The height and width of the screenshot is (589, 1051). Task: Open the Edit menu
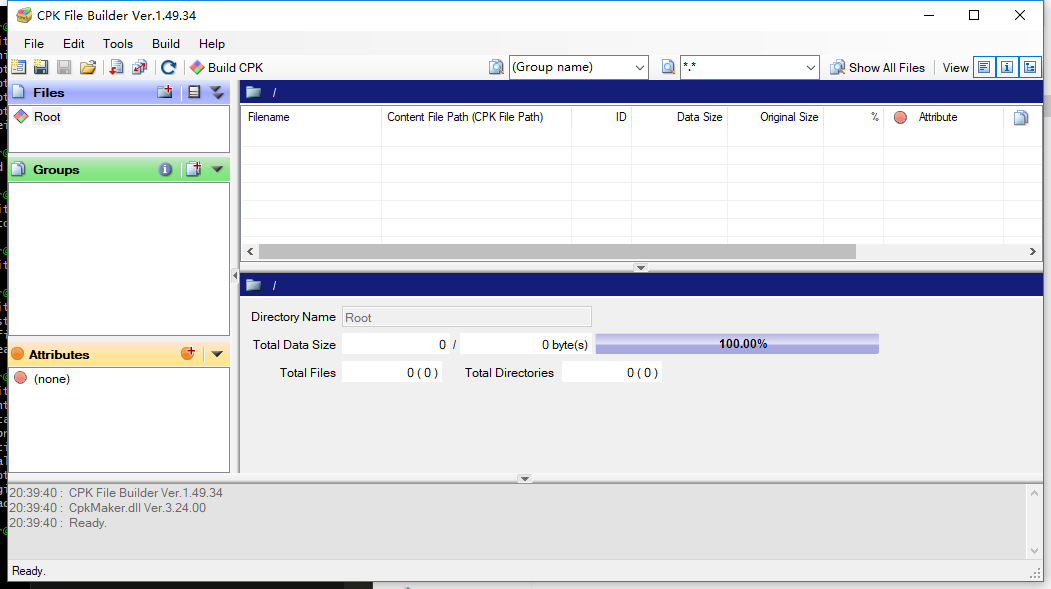coord(74,44)
